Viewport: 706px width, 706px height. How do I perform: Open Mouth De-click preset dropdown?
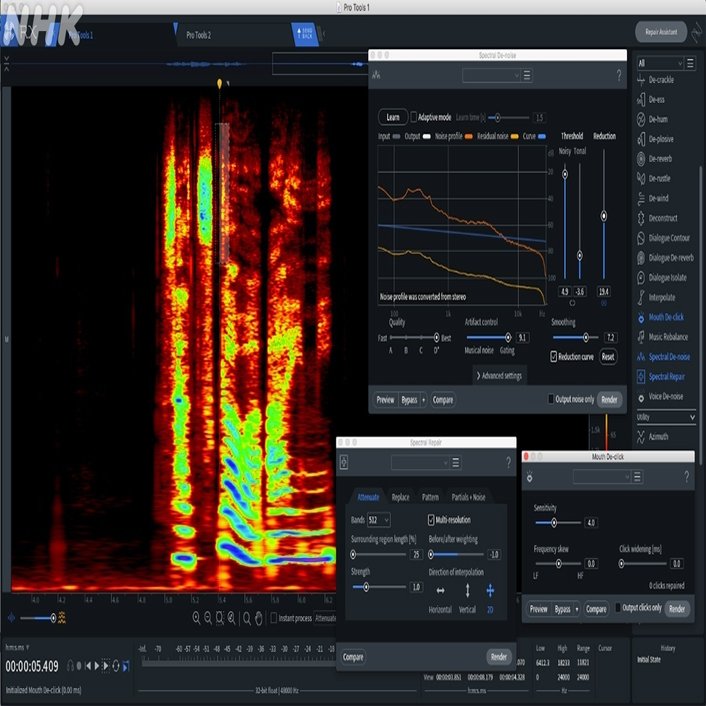click(x=602, y=477)
